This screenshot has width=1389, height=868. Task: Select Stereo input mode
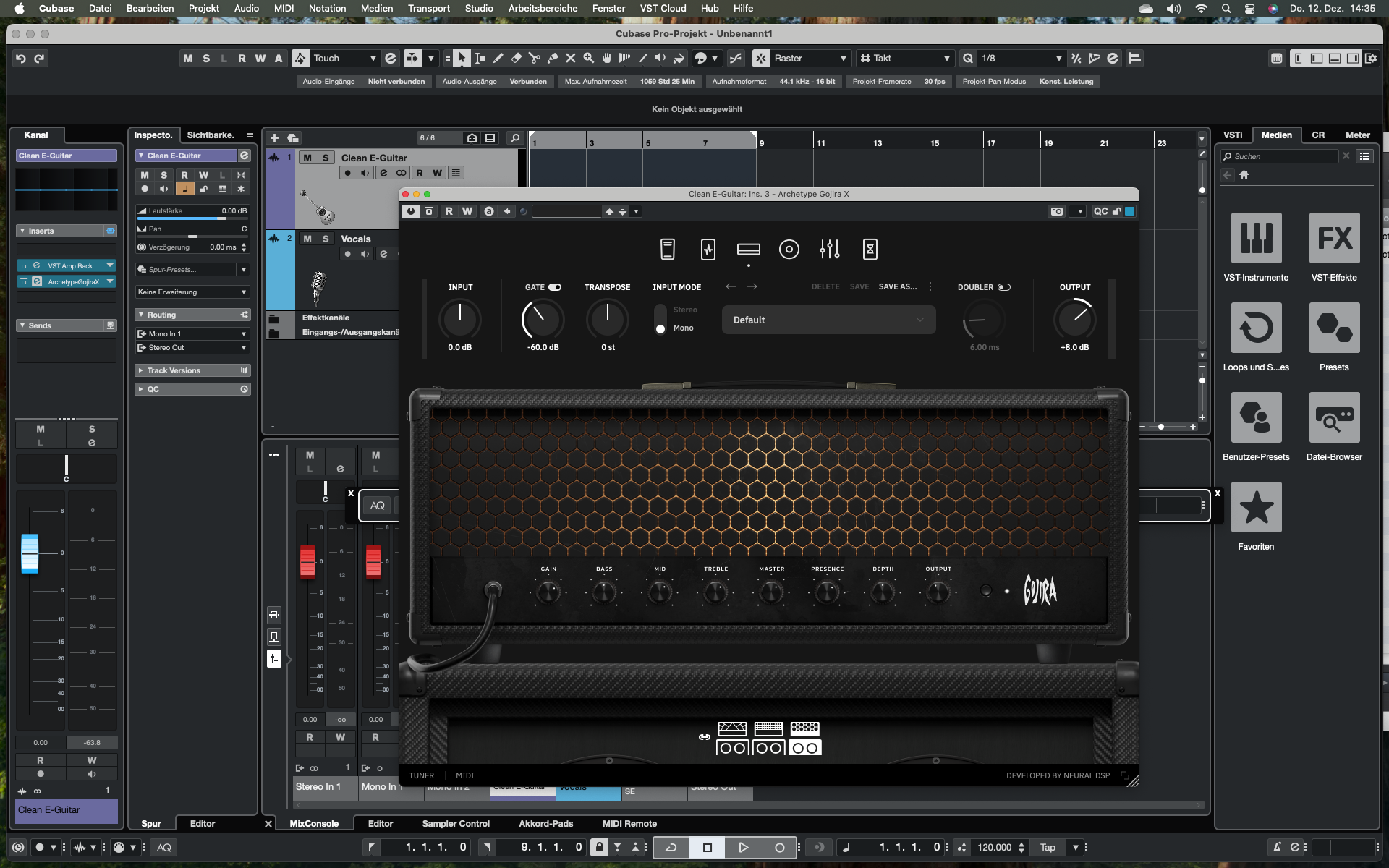(x=684, y=310)
